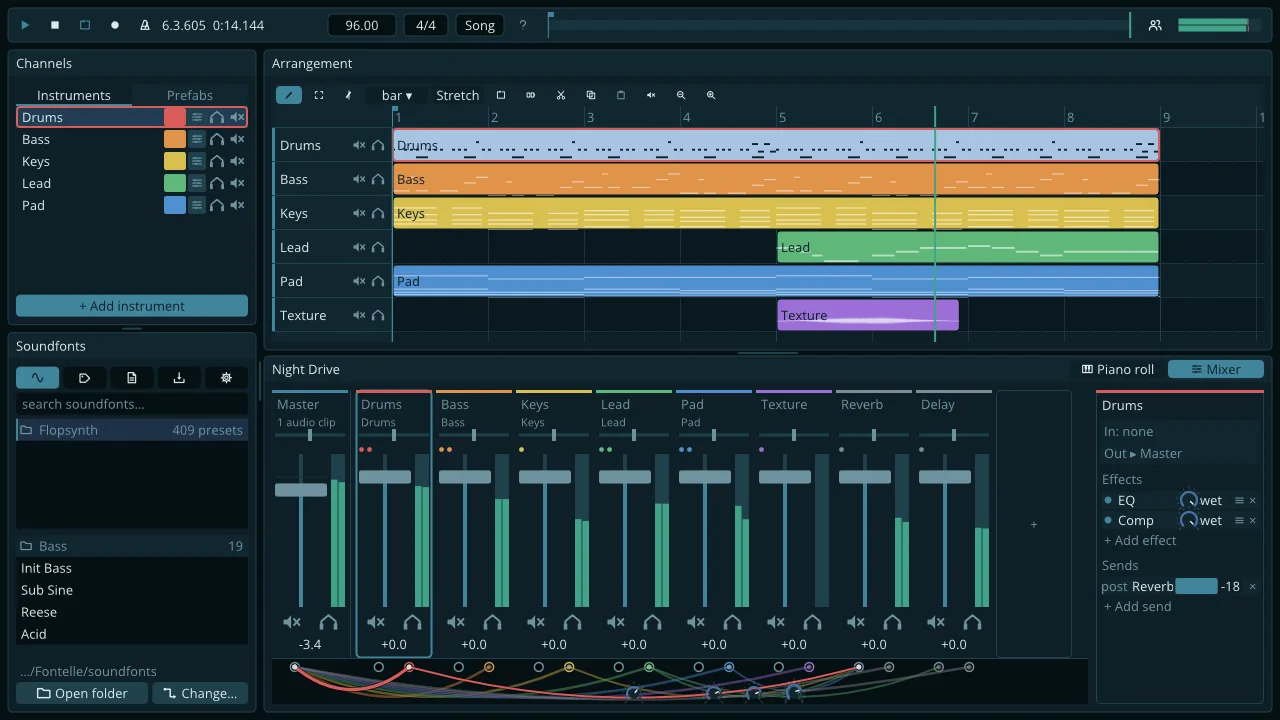The width and height of the screenshot is (1280, 720).
Task: Click the Lead channel green color swatch
Action: click(x=175, y=183)
